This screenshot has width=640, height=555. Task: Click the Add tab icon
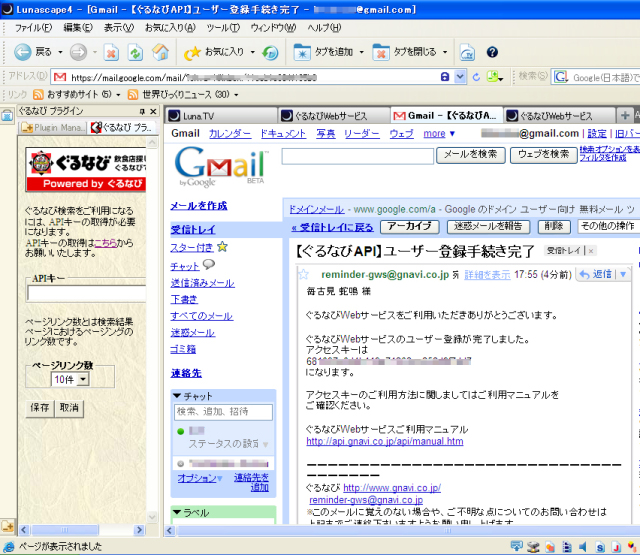coord(302,52)
